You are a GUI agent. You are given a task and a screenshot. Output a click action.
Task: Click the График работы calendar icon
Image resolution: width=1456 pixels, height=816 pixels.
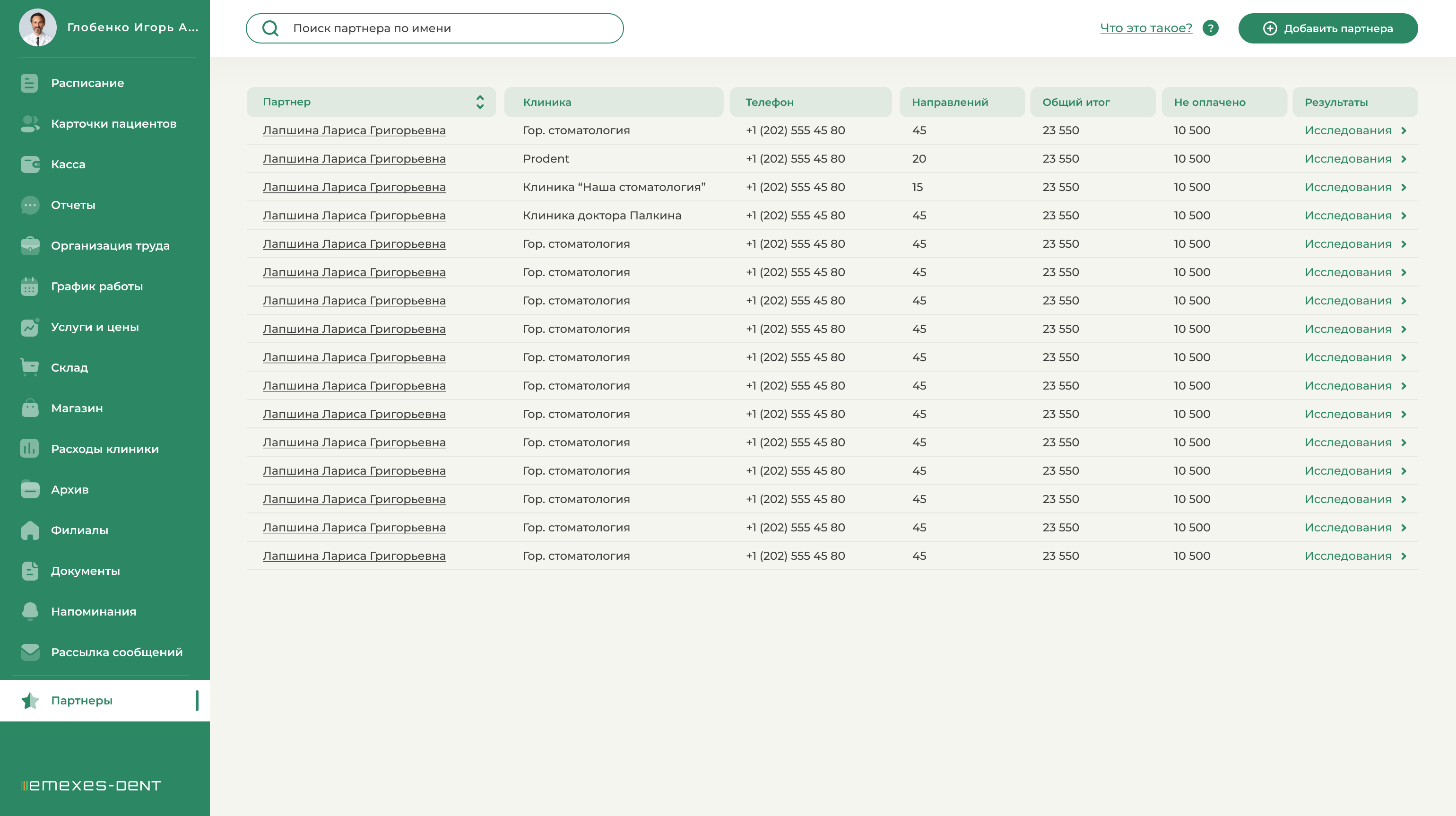[x=29, y=286]
